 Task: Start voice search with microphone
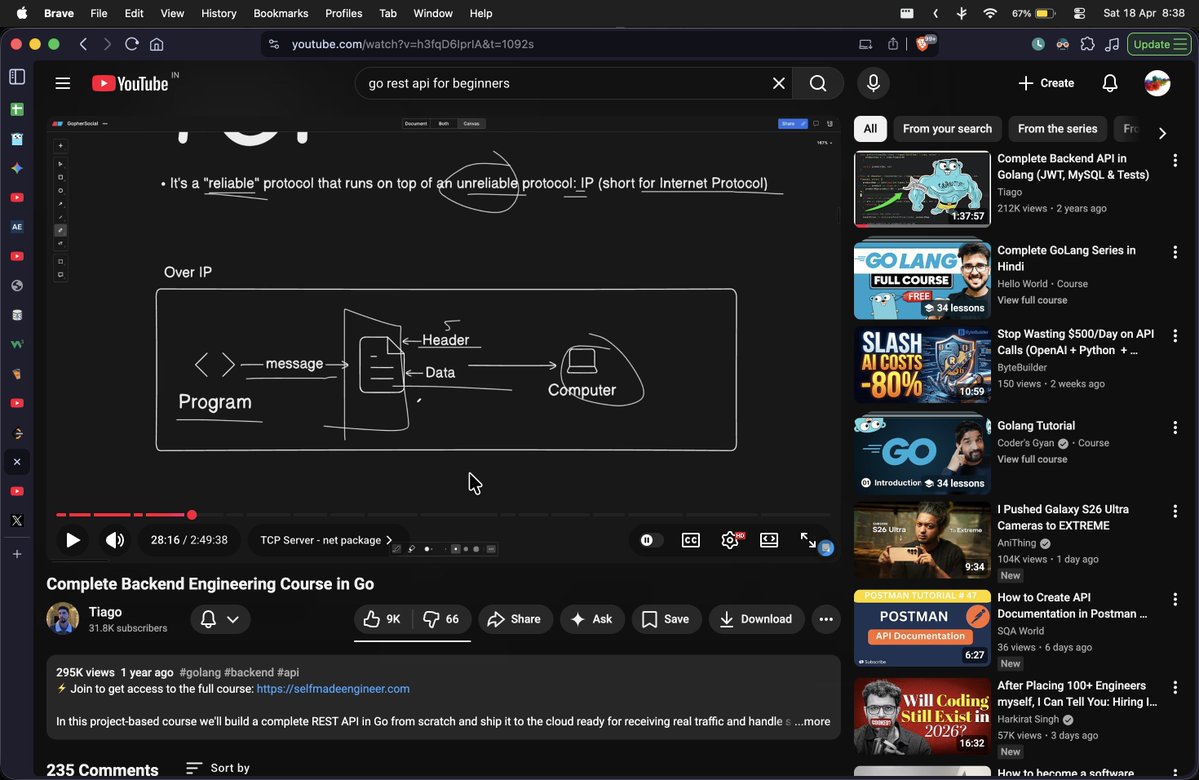coord(873,83)
